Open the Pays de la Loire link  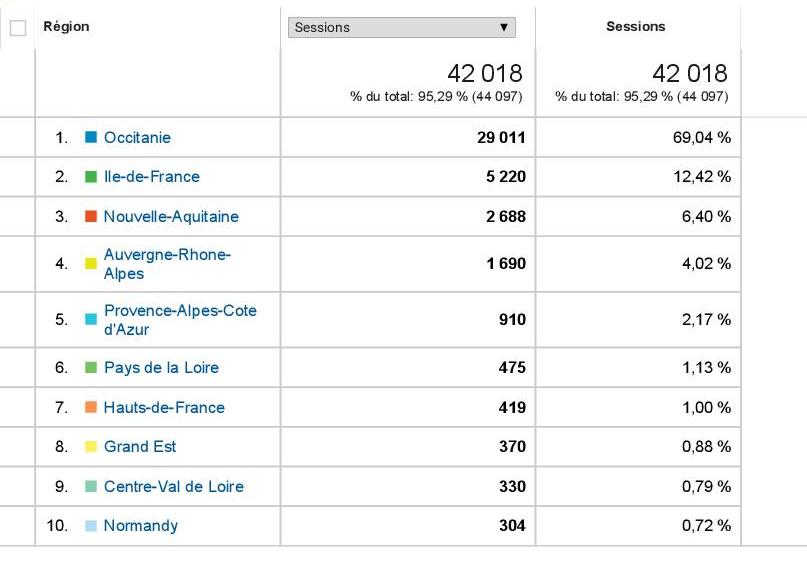[161, 368]
